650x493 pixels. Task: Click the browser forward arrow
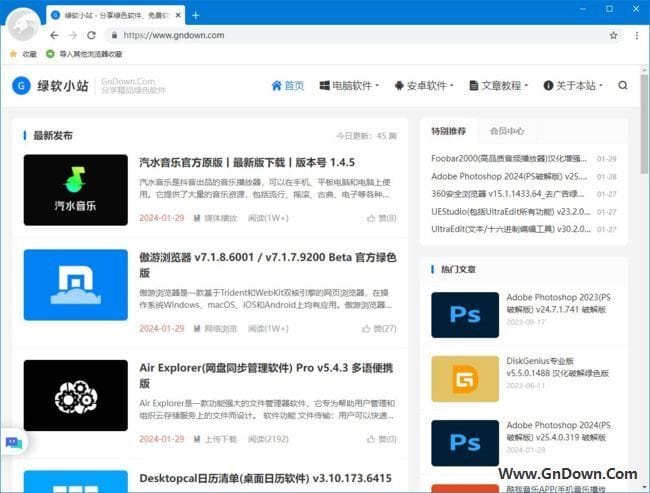[x=73, y=35]
